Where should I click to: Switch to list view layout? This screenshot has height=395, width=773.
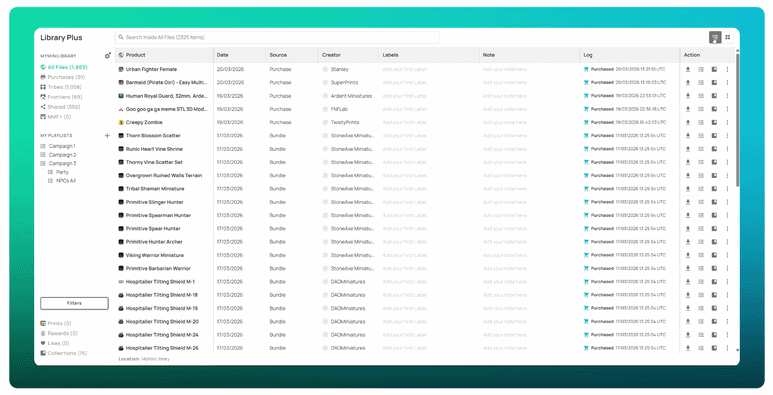[715, 37]
